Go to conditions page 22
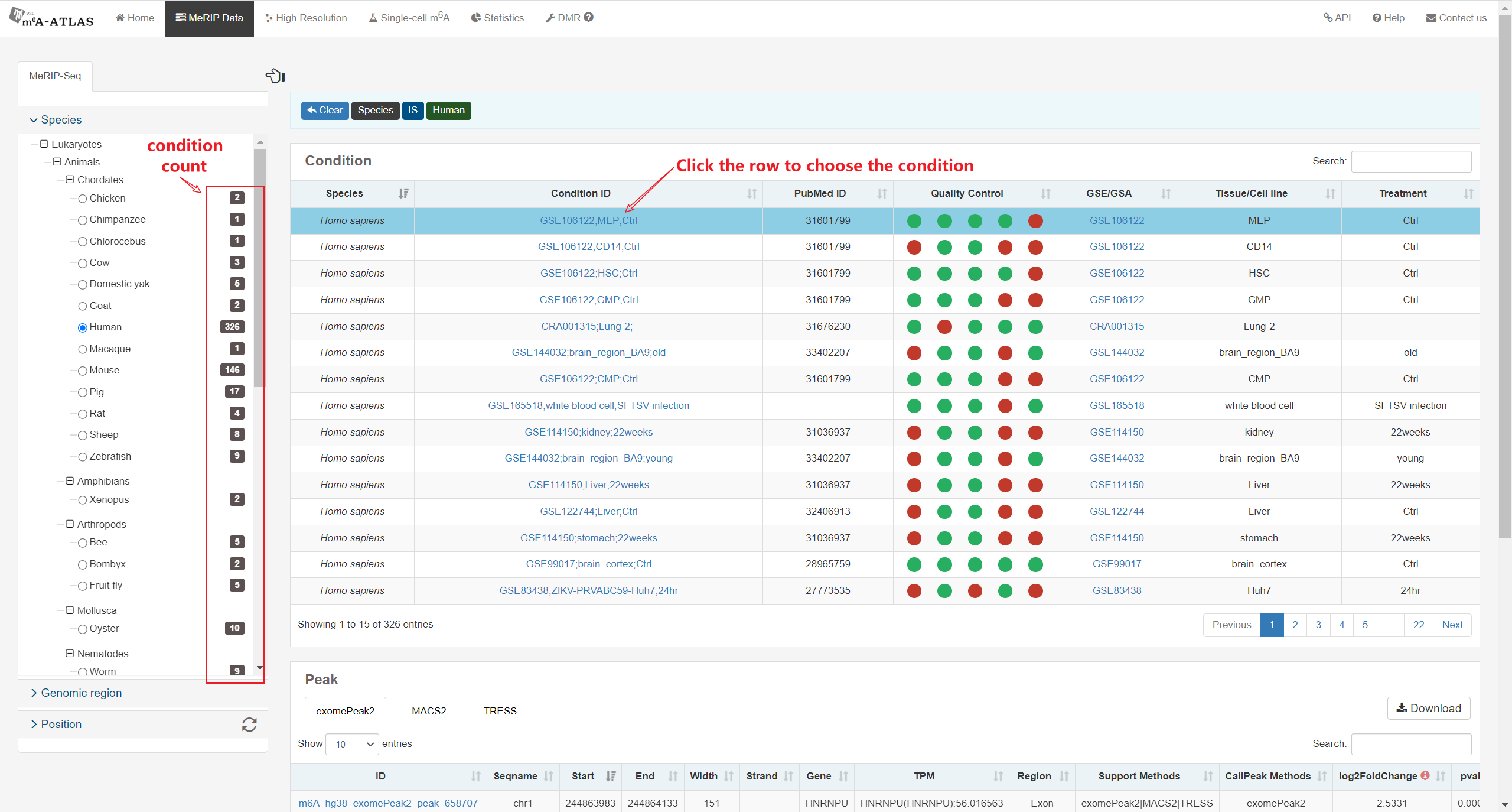 (1418, 625)
